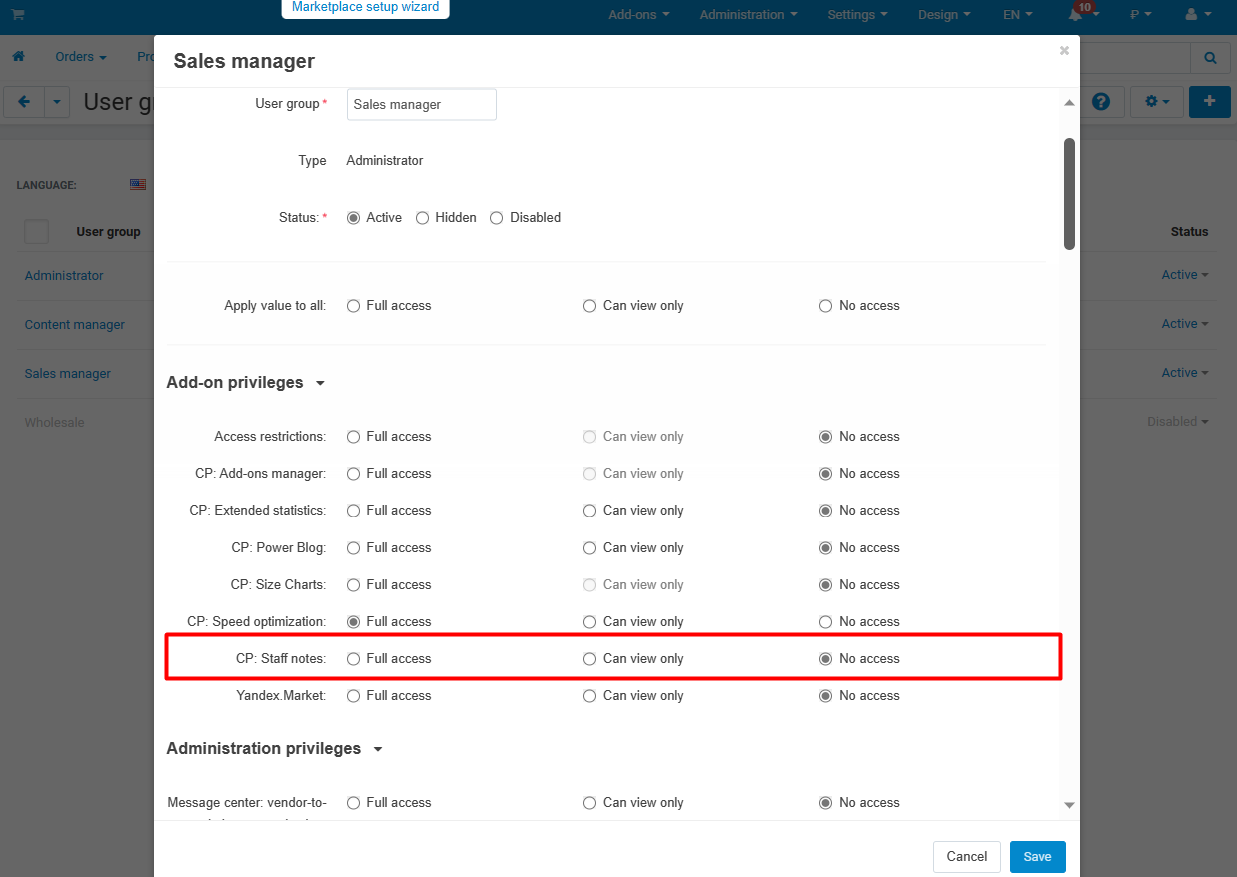1237x877 pixels.
Task: Open the EN language dropdown
Action: tap(1019, 15)
